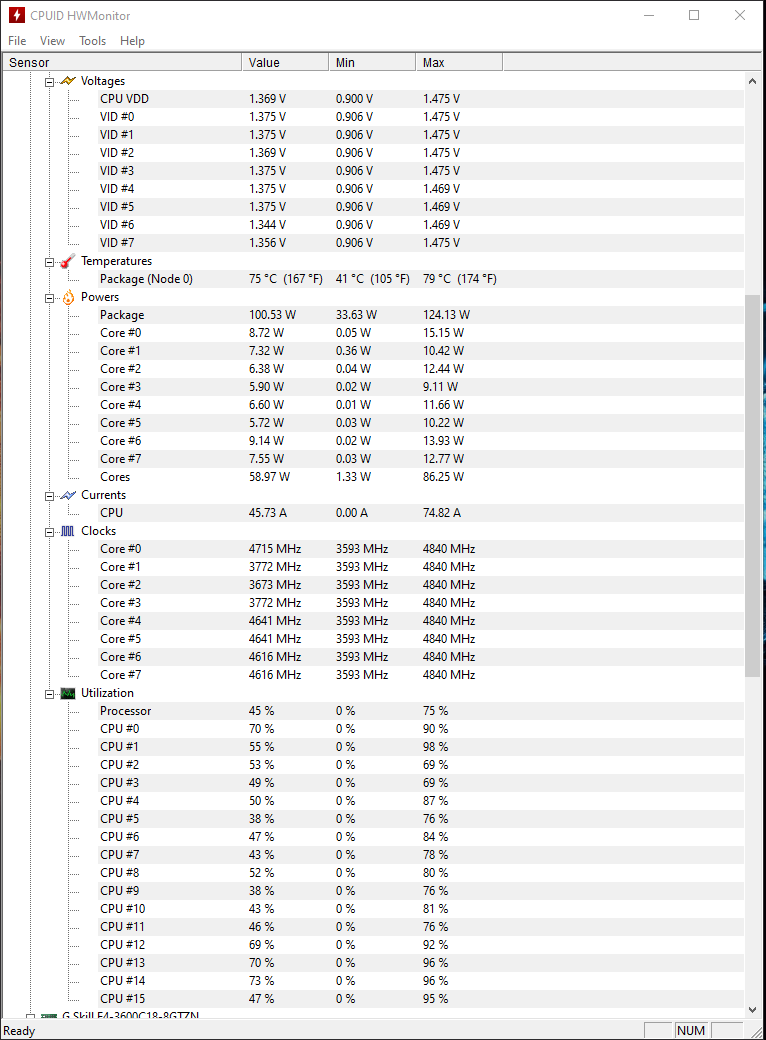Click the 73 % CPU #14 utilization value

pos(261,980)
